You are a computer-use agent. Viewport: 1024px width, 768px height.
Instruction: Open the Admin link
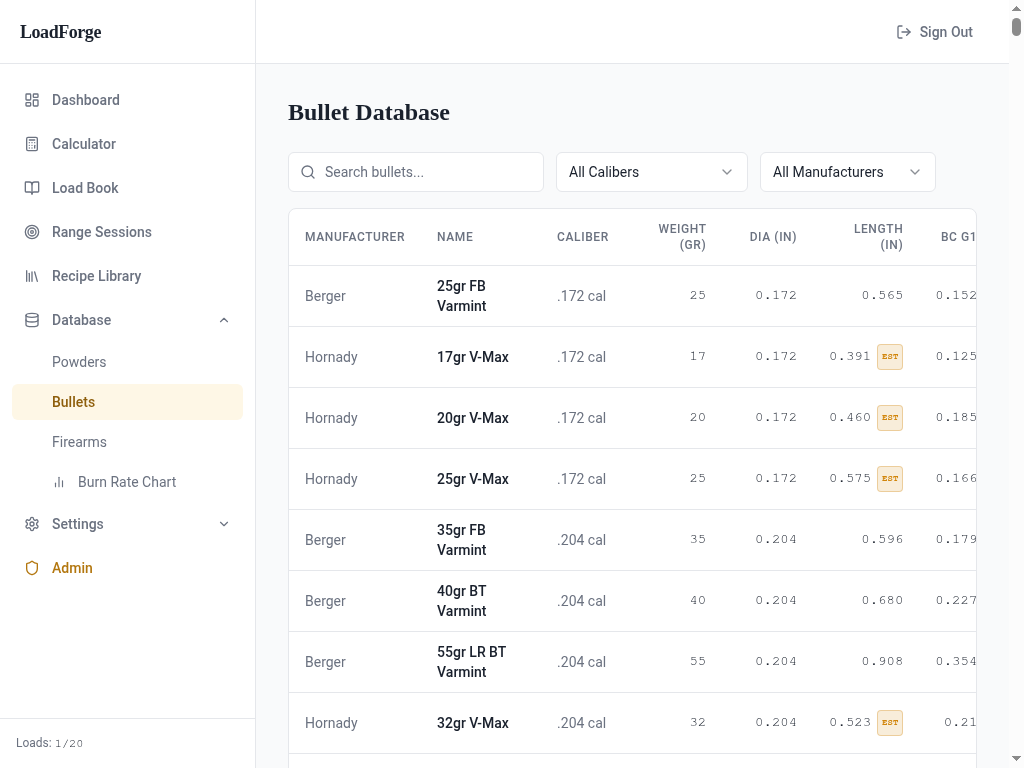pyautogui.click(x=127, y=568)
